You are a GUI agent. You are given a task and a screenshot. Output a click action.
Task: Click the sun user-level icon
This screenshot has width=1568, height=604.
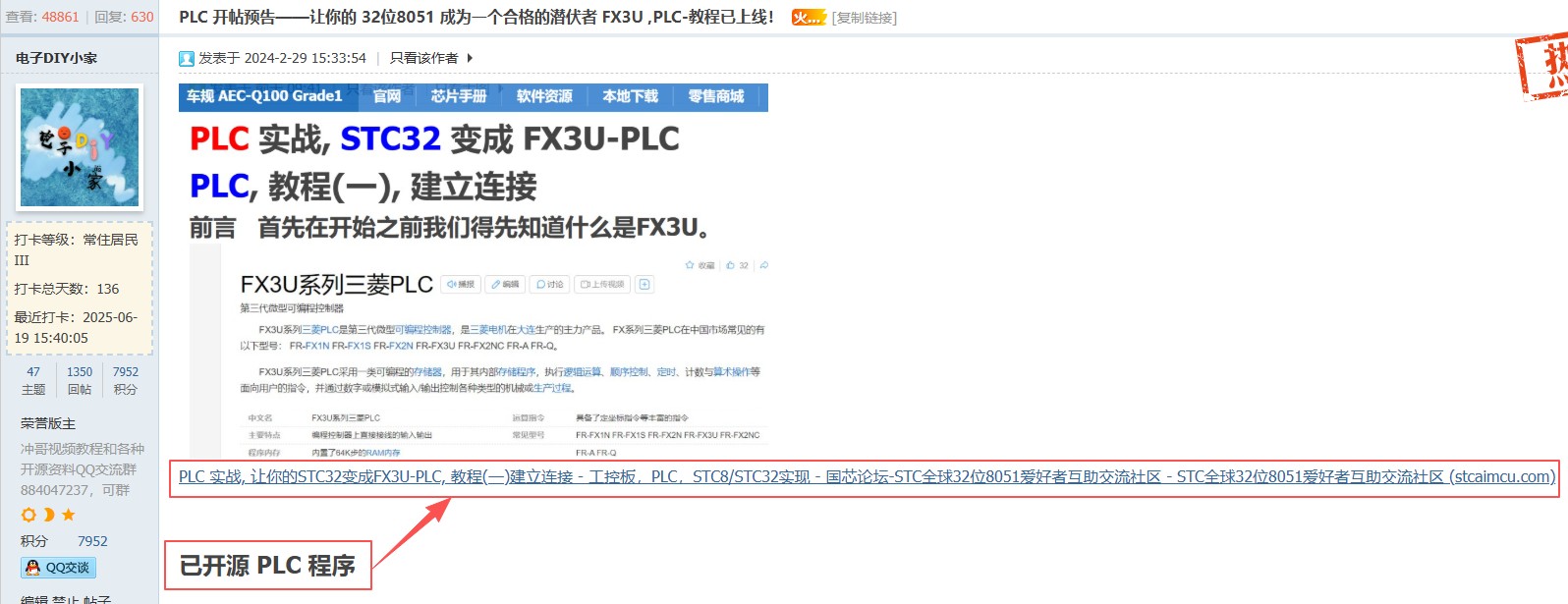click(28, 515)
